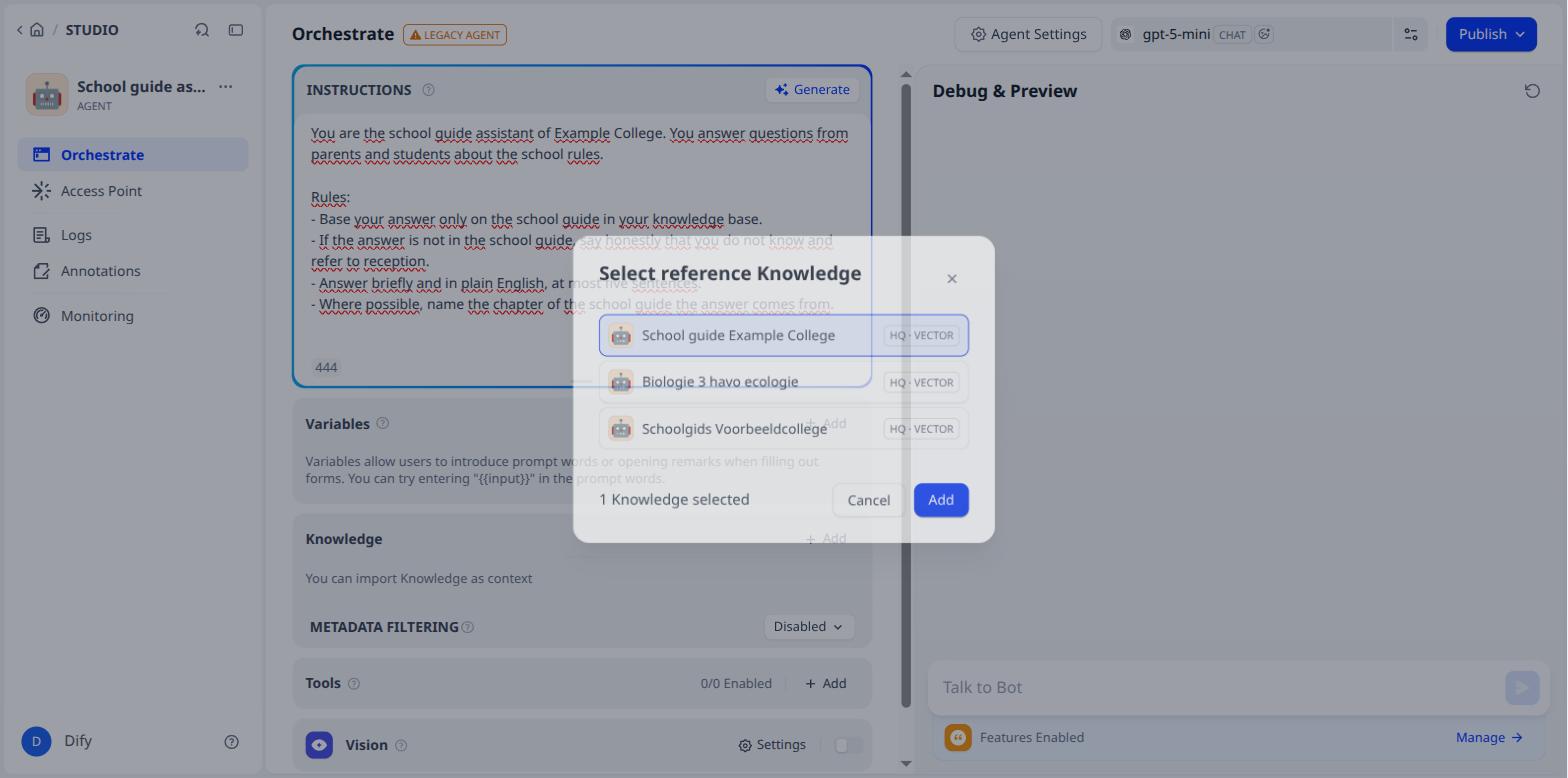Viewport: 1568px width, 778px height.
Task: Cancel the knowledge selection dialog
Action: point(868,500)
